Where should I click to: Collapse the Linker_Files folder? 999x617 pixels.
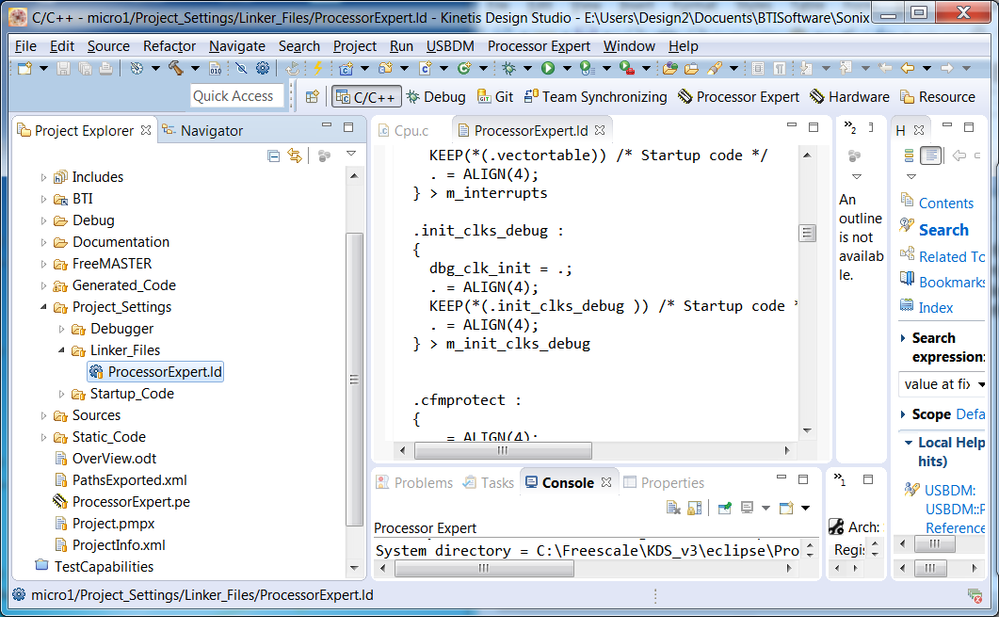click(x=61, y=351)
